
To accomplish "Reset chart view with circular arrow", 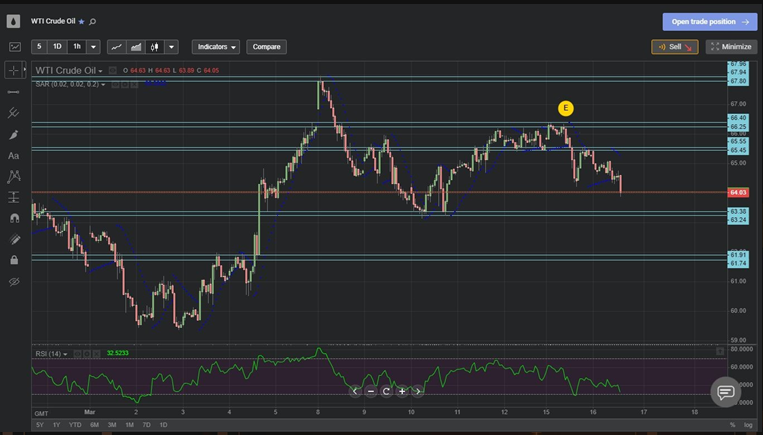I will [x=386, y=391].
